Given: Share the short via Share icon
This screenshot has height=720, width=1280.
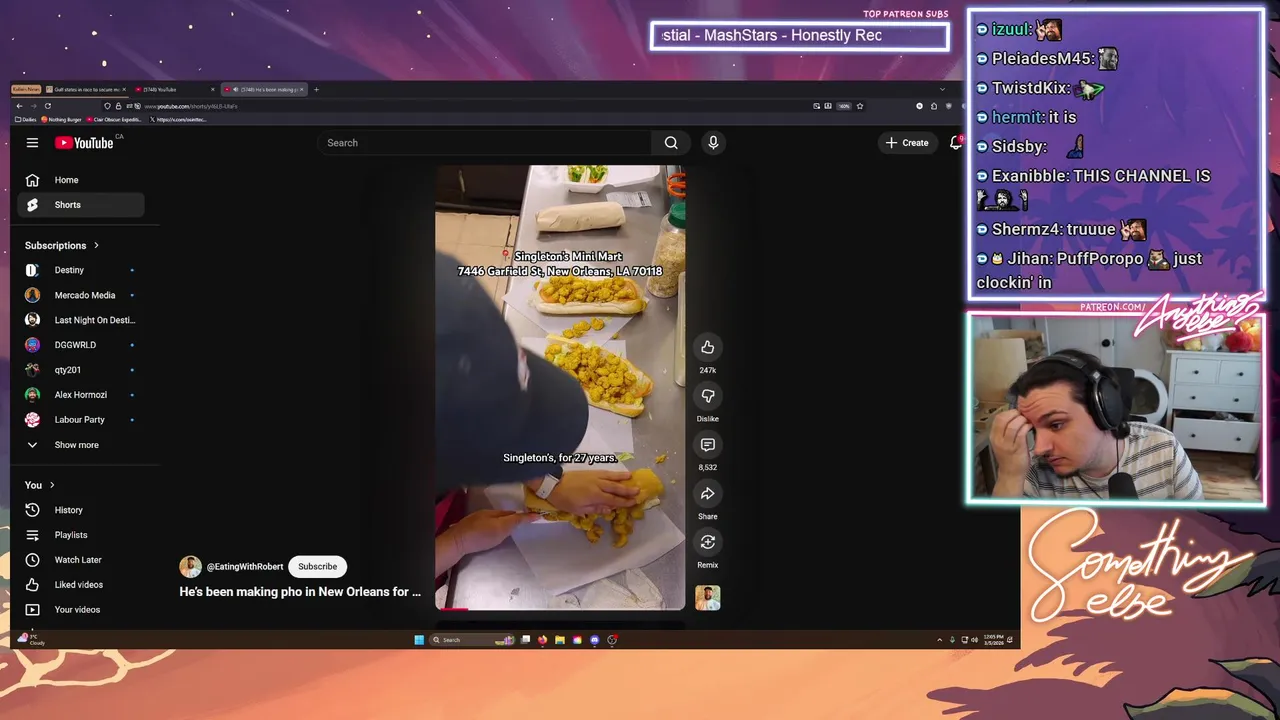Looking at the screenshot, I should point(707,494).
